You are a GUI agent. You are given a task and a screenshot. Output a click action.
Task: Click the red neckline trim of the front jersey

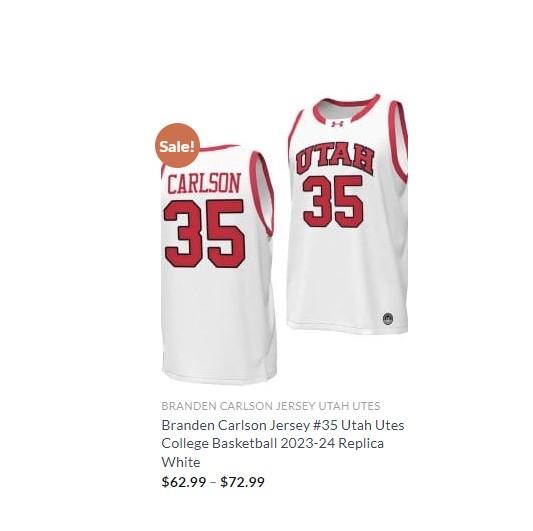[x=346, y=109]
